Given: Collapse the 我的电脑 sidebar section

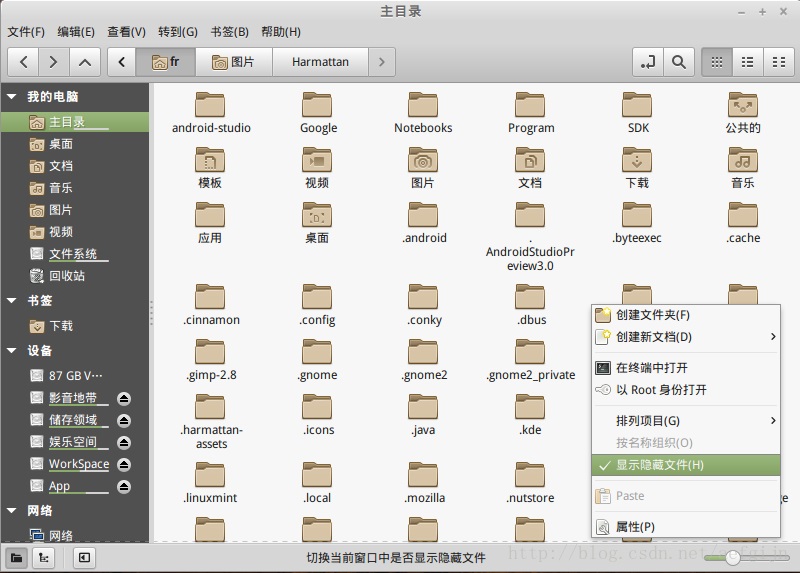Looking at the screenshot, I should coord(12,97).
